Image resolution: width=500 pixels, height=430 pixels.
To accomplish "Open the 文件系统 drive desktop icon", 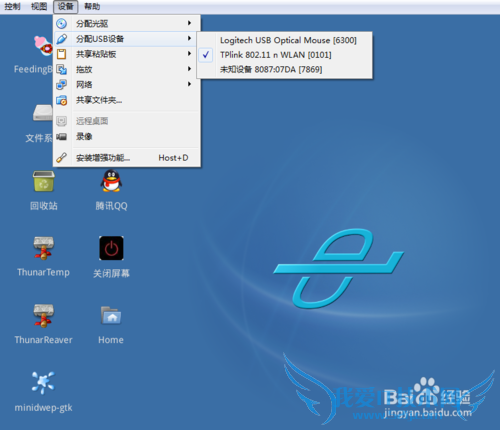I will coord(43,113).
